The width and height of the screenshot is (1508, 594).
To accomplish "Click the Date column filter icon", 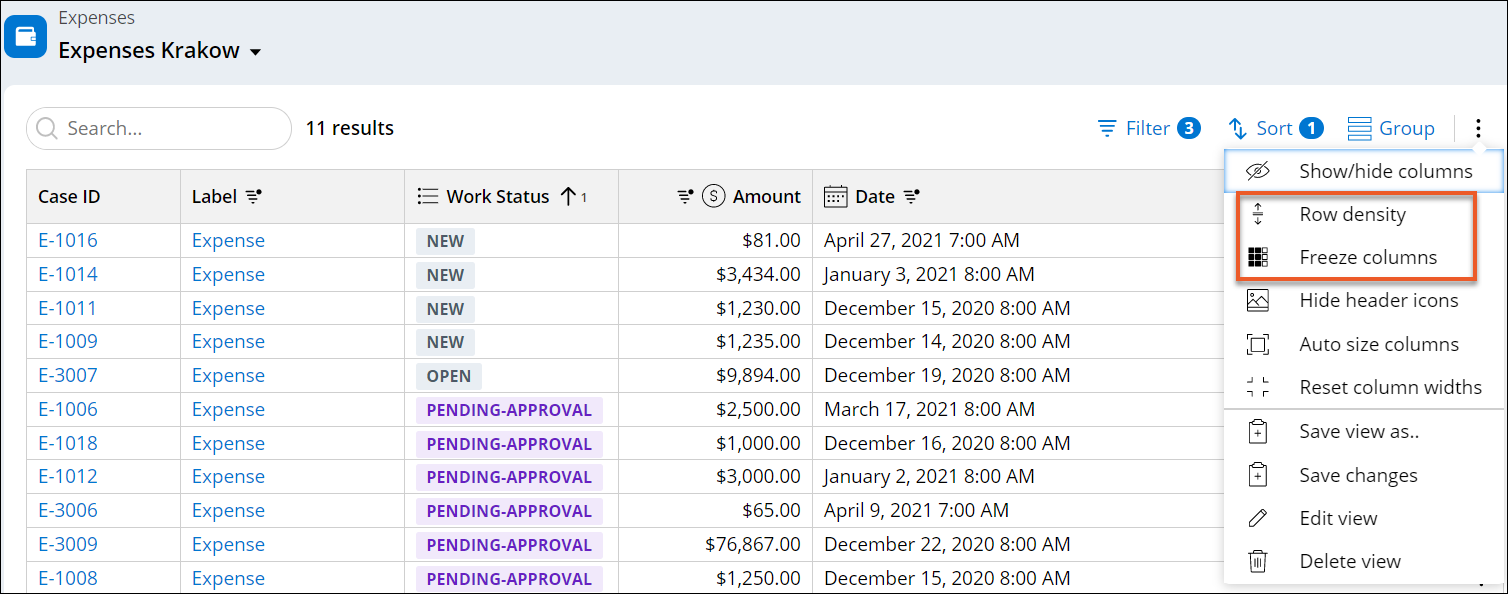I will pyautogui.click(x=912, y=197).
